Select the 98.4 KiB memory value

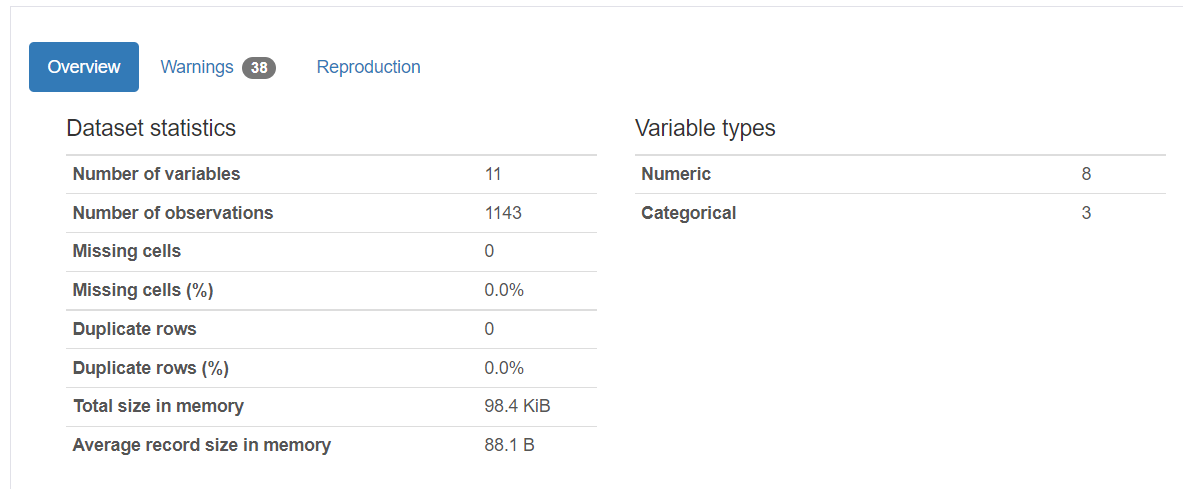coord(517,406)
